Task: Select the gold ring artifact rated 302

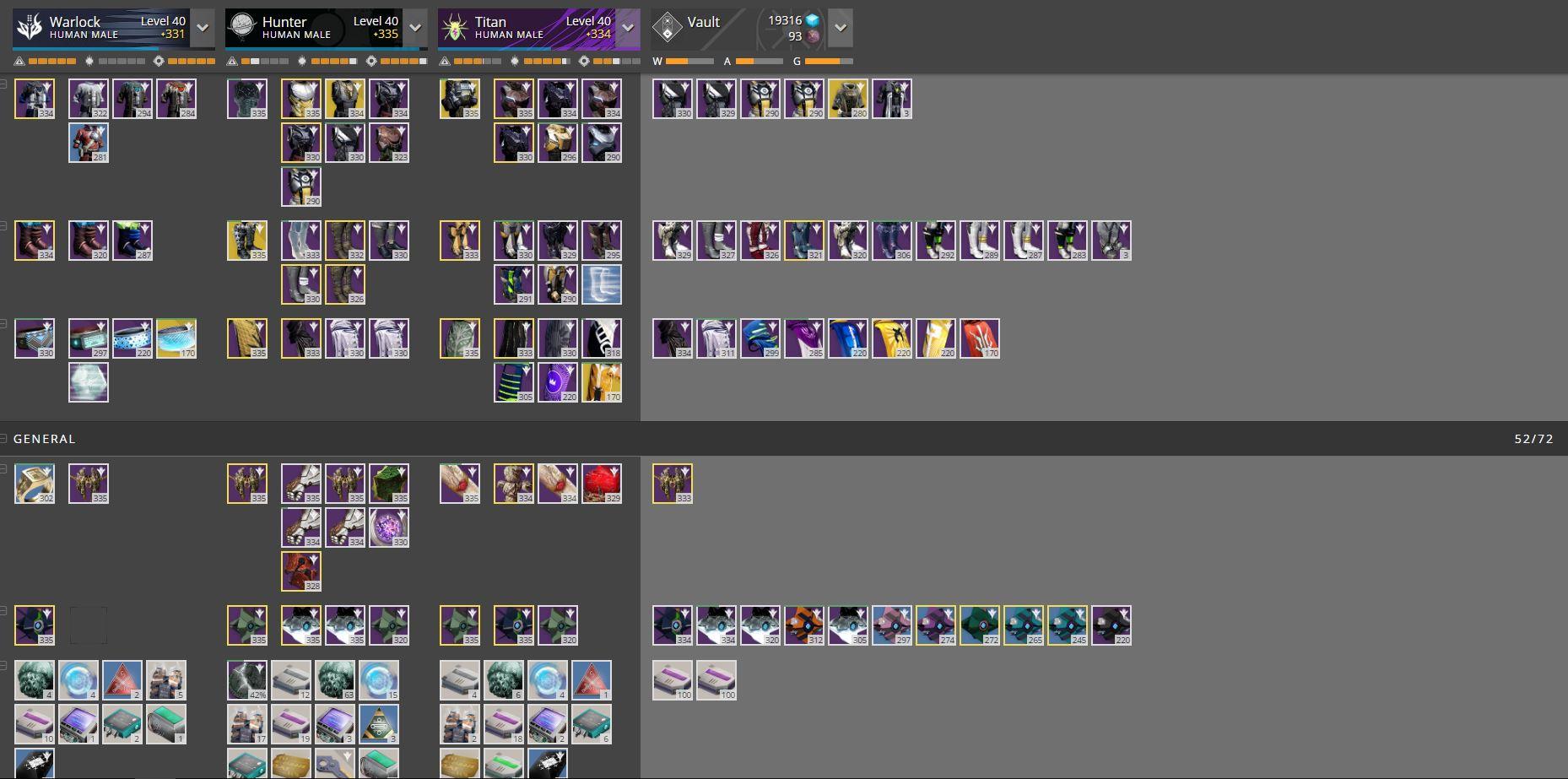Action: click(35, 484)
